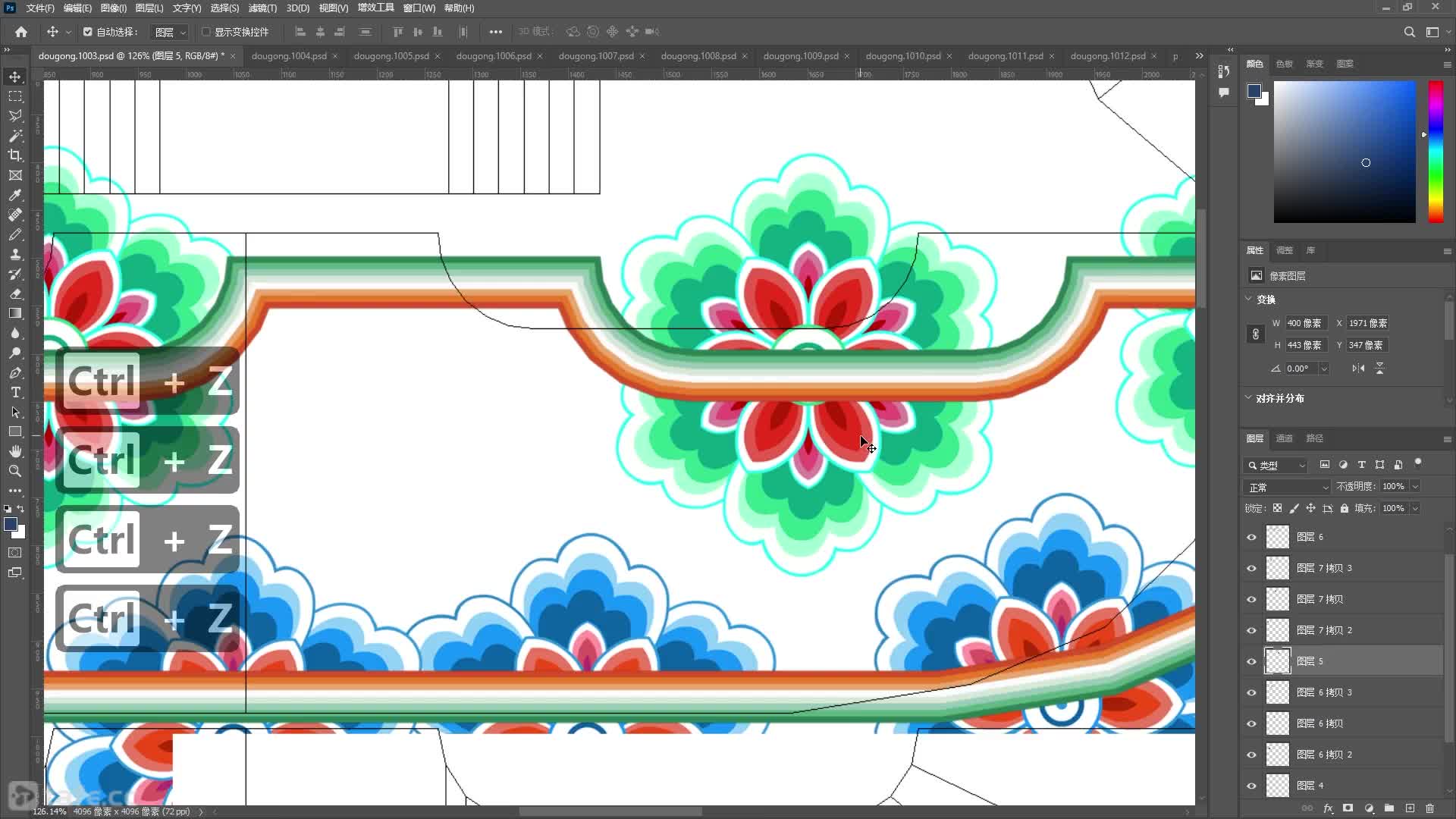The image size is (1456, 819).
Task: Open the auto-select 图层 dropdown
Action: [x=168, y=32]
